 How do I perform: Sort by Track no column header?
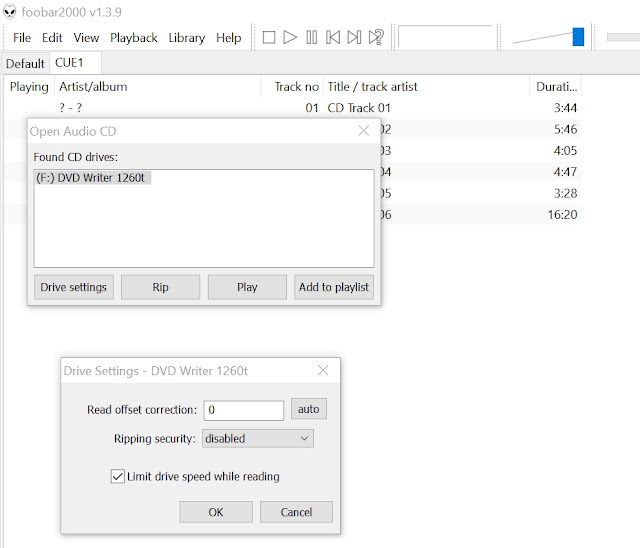[x=292, y=87]
